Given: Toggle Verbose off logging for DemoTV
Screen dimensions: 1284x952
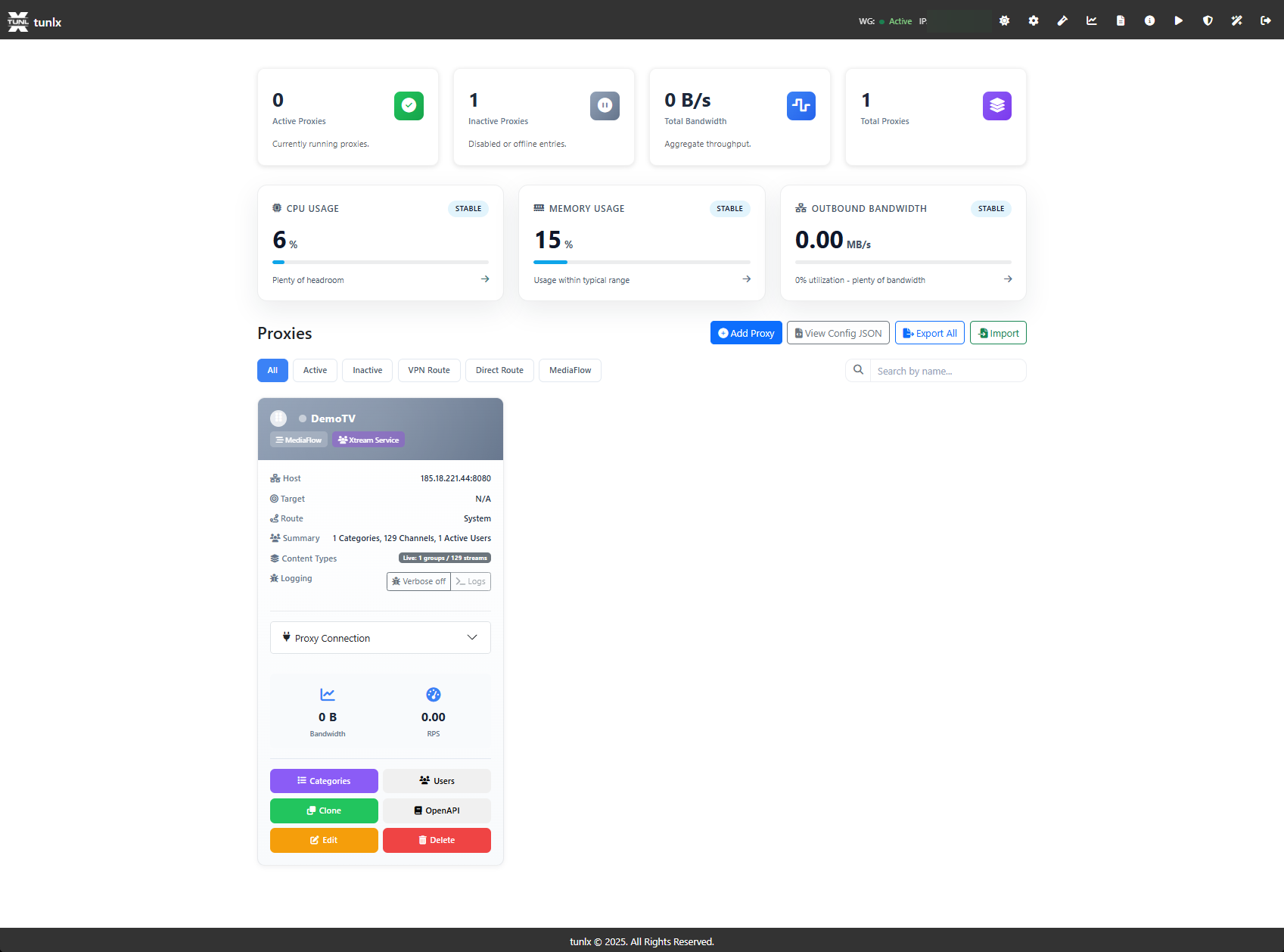Looking at the screenshot, I should click(418, 581).
